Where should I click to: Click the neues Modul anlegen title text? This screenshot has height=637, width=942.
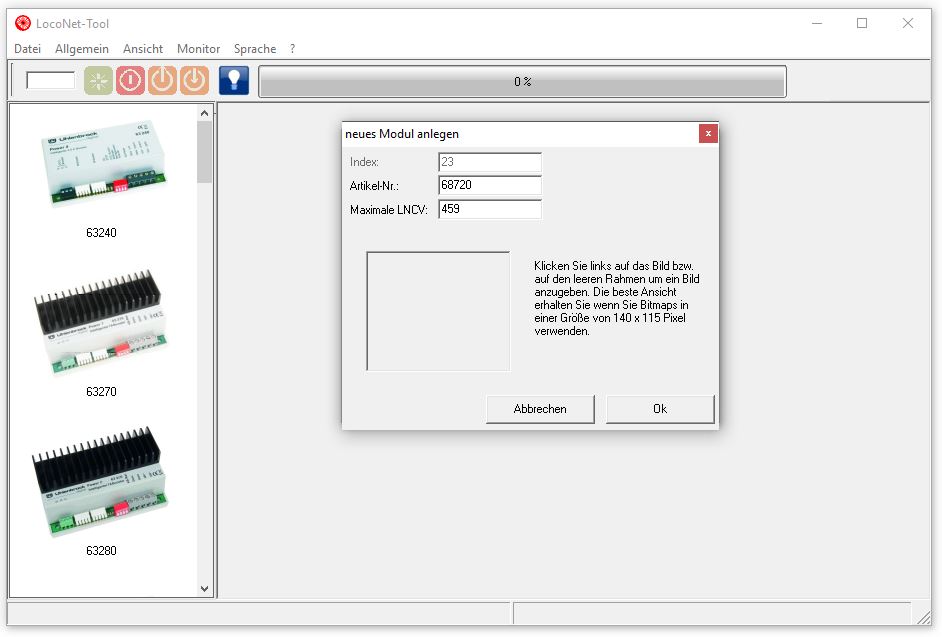[402, 134]
